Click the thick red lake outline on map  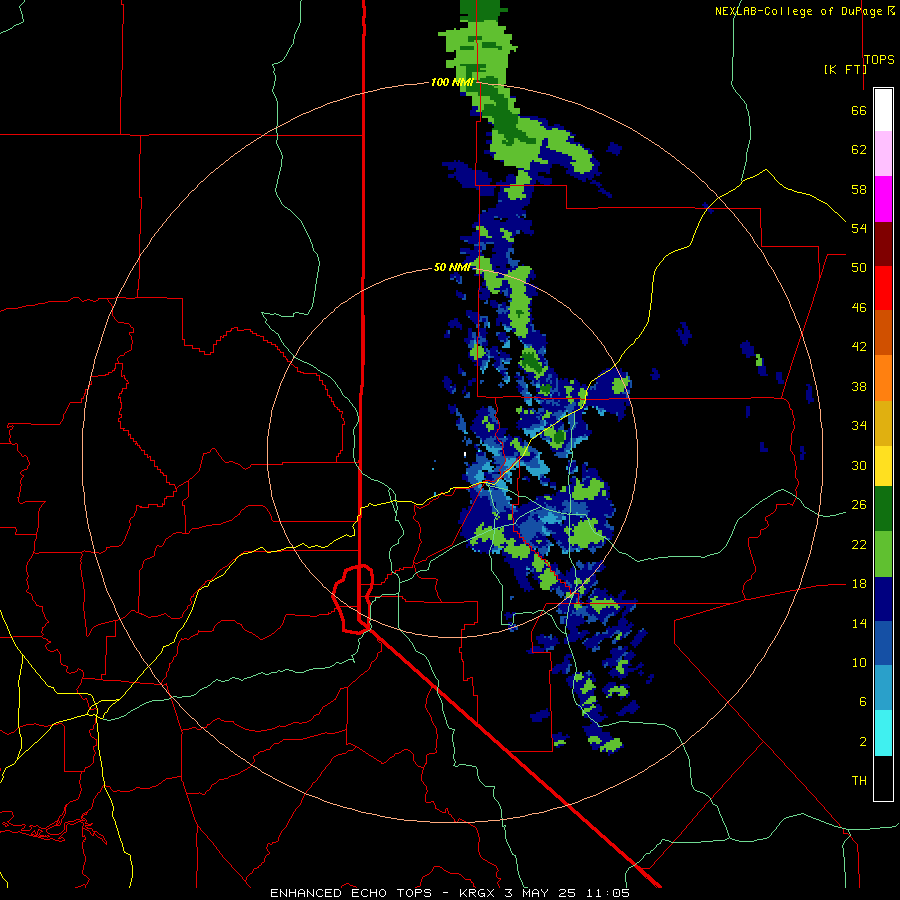click(352, 599)
